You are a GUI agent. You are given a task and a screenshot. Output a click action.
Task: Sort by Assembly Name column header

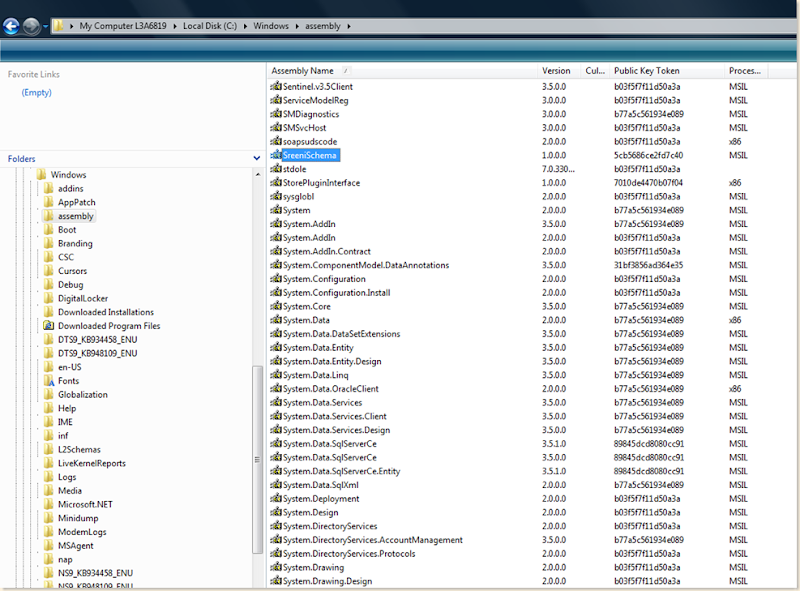pyautogui.click(x=303, y=71)
